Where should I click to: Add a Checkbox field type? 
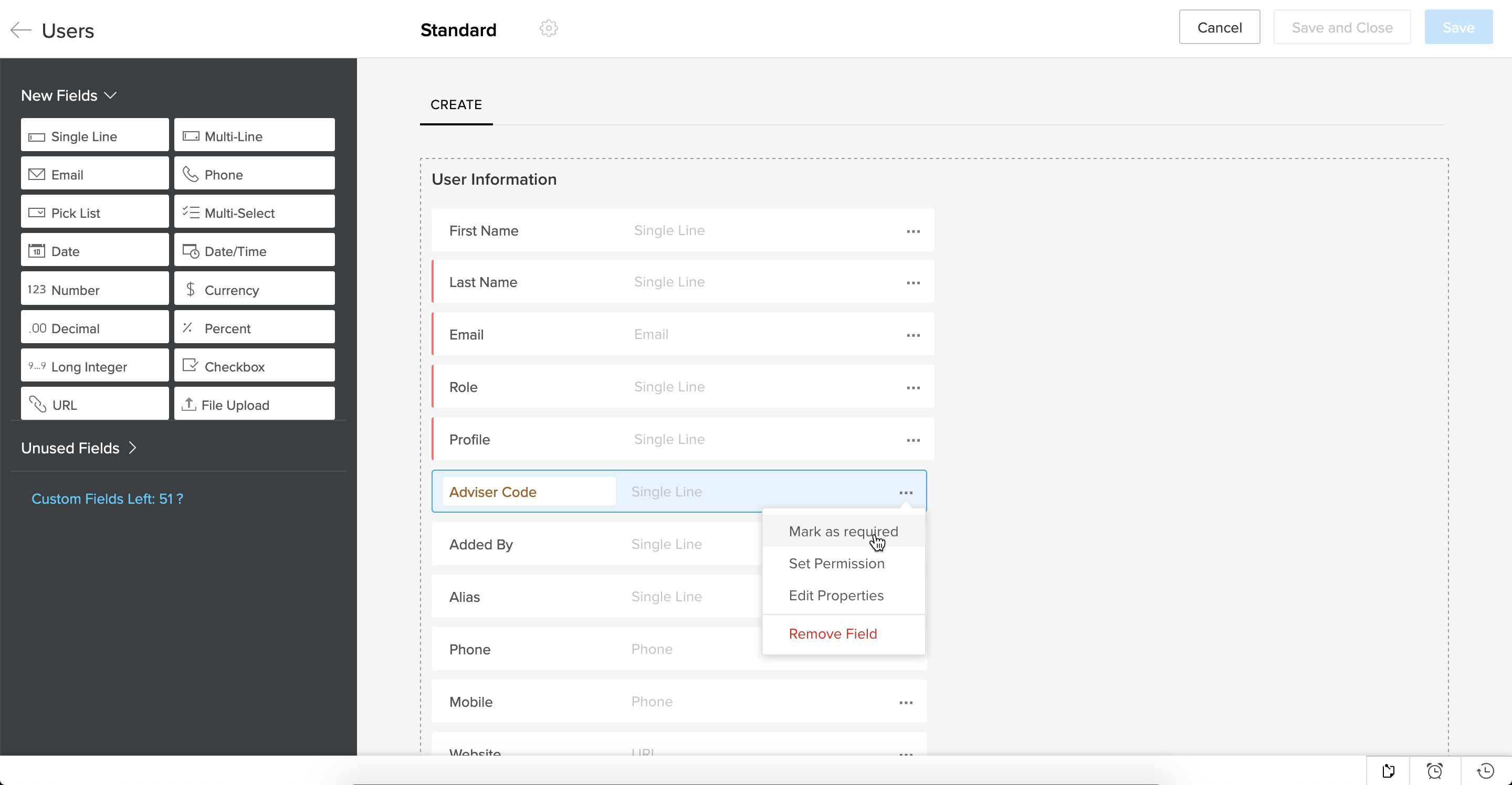click(254, 366)
